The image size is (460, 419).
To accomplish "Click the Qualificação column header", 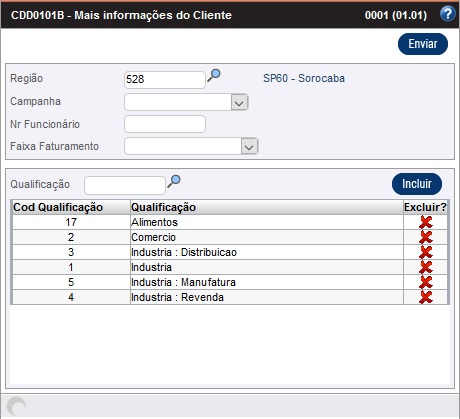I will 267,207.
